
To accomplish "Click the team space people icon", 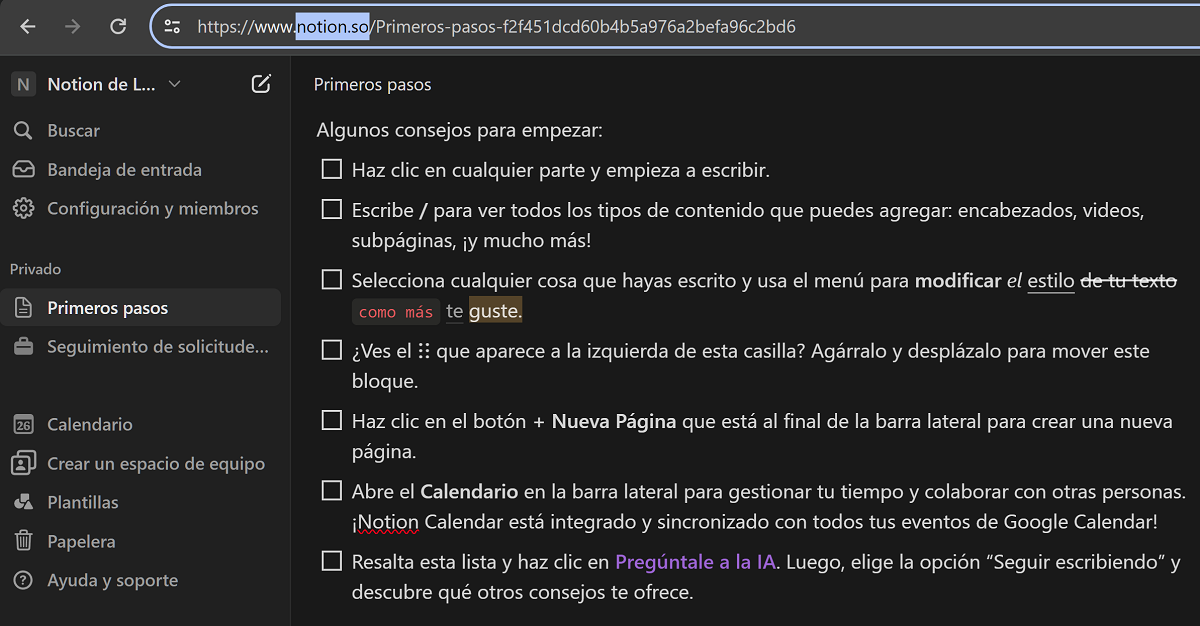I will [23, 463].
